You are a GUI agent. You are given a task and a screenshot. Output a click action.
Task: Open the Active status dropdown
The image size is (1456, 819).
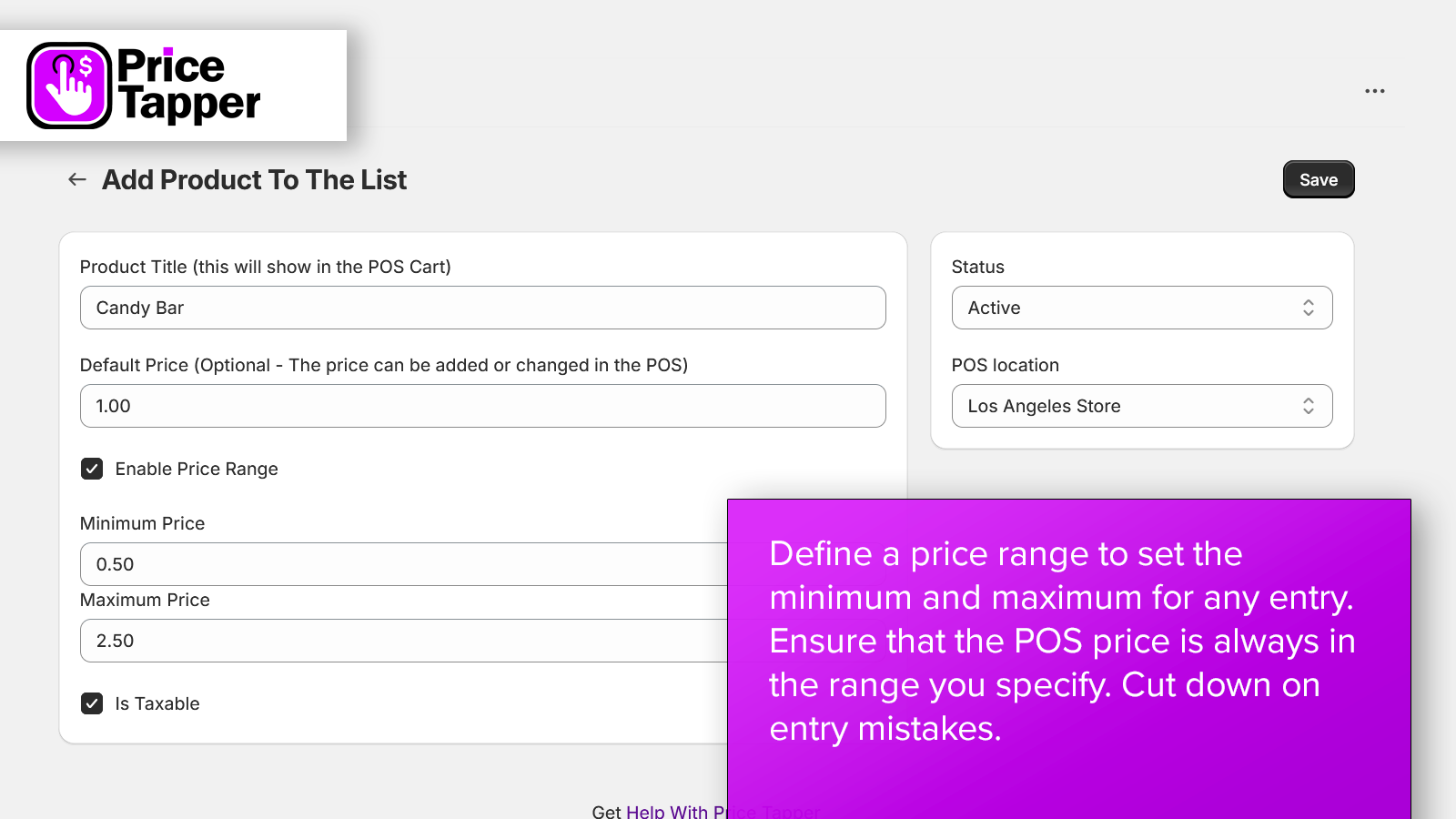(1142, 308)
